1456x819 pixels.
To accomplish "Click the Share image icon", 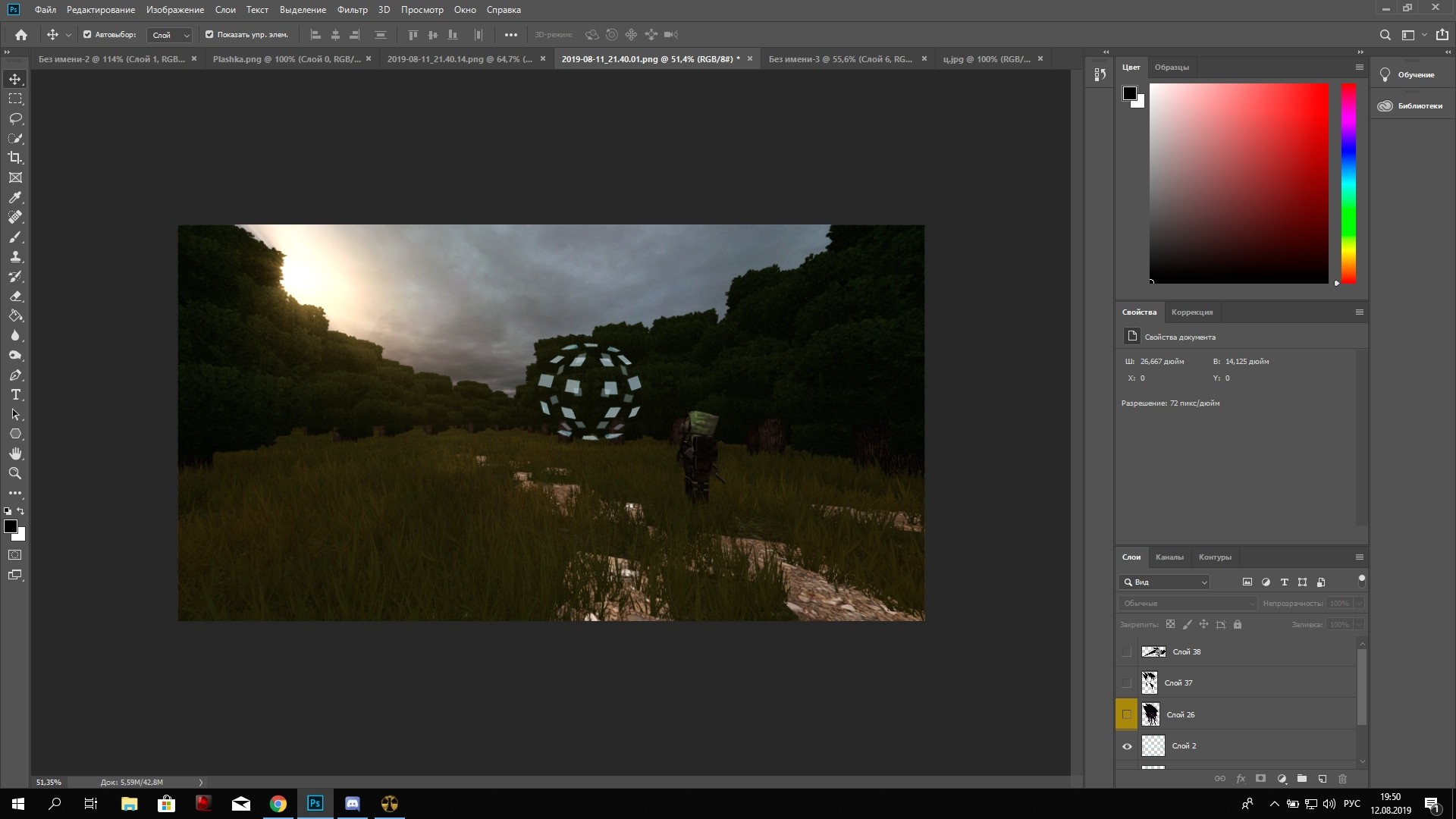I will [x=1442, y=35].
